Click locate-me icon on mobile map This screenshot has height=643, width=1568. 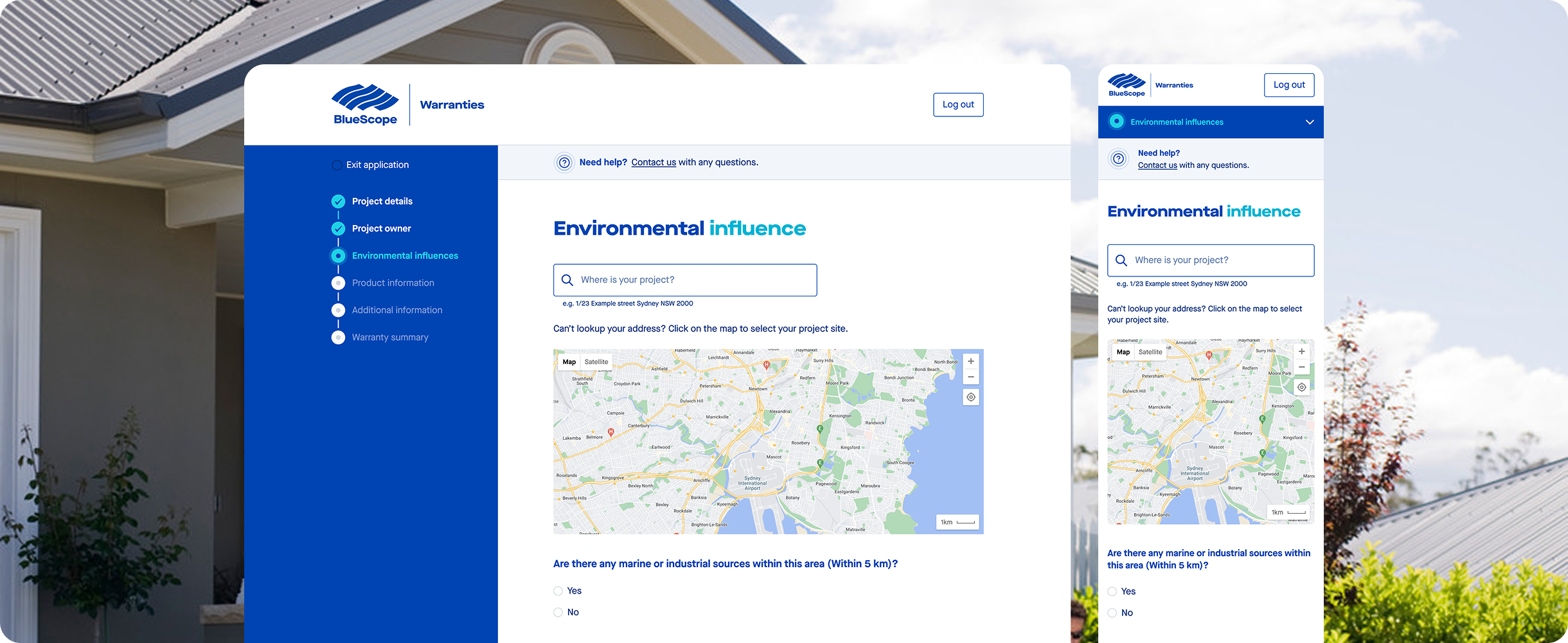[1301, 387]
